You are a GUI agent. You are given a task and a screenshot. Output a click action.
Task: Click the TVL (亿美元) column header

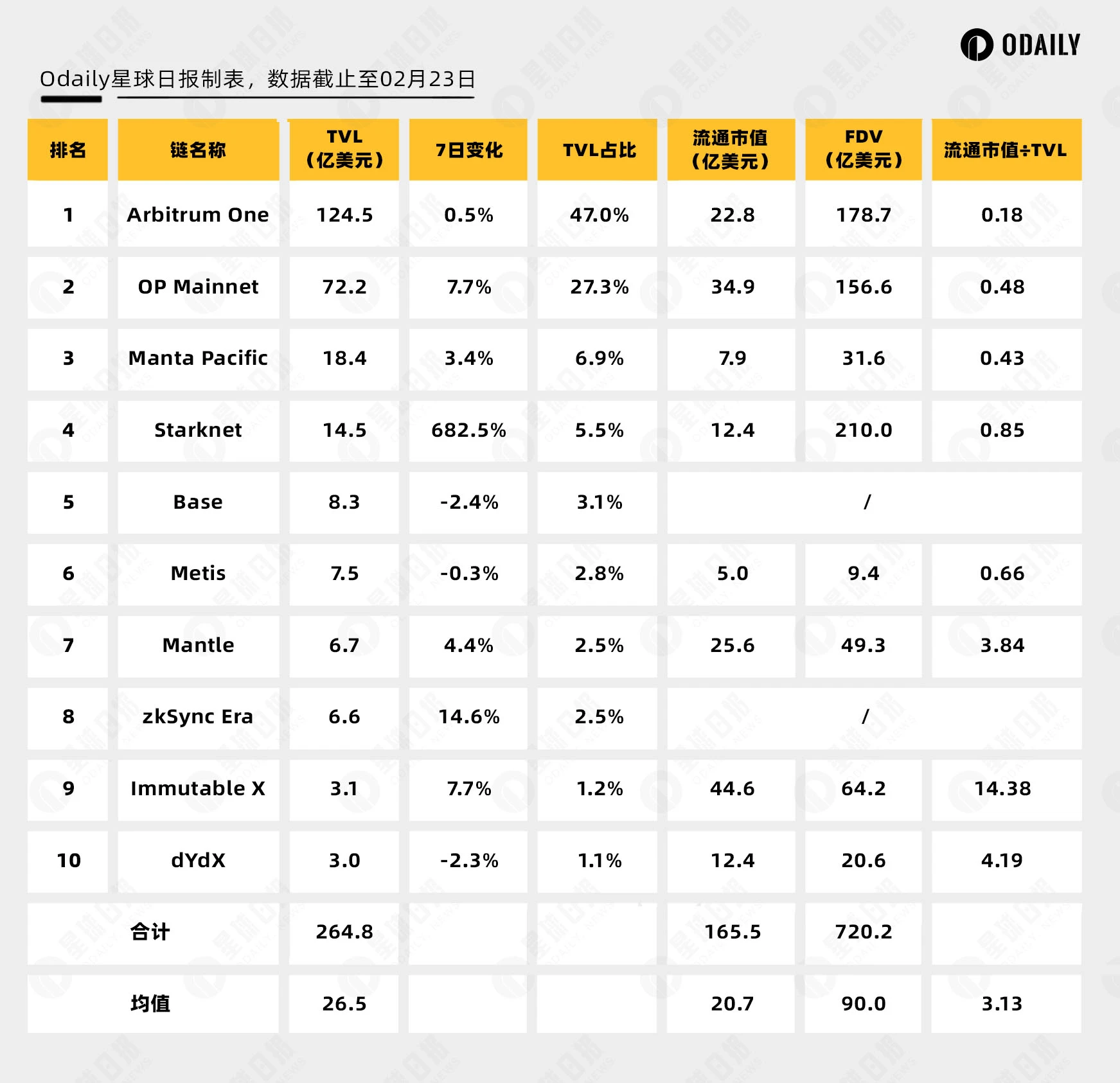(344, 149)
